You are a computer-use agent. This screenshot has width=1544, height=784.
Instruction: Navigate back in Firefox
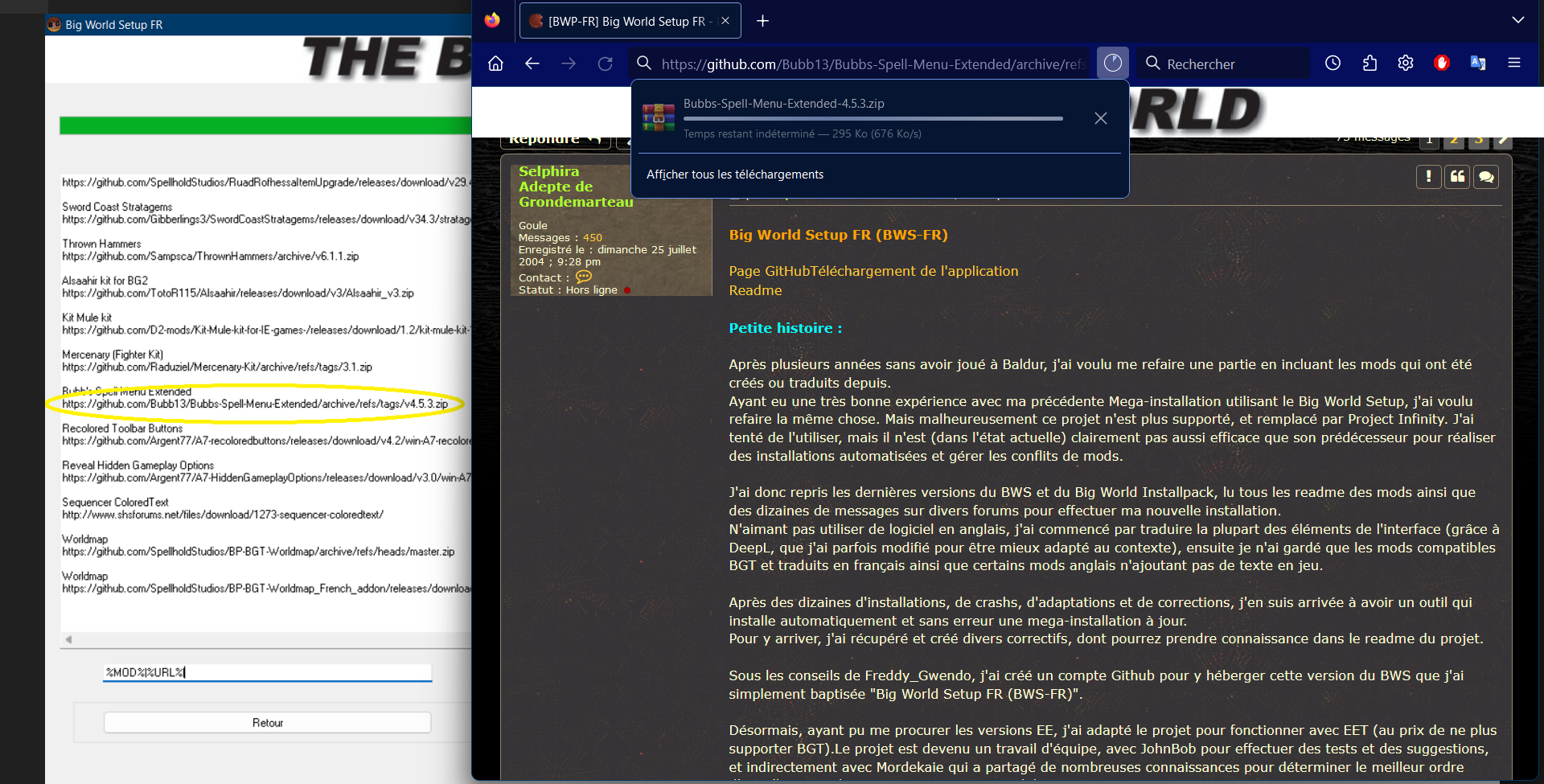tap(532, 63)
